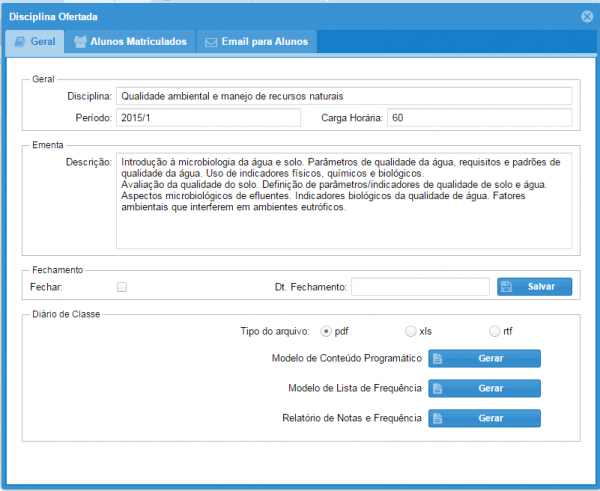The width and height of the screenshot is (600, 491).
Task: Click the book icon on Geral tab
Action: tap(20, 42)
